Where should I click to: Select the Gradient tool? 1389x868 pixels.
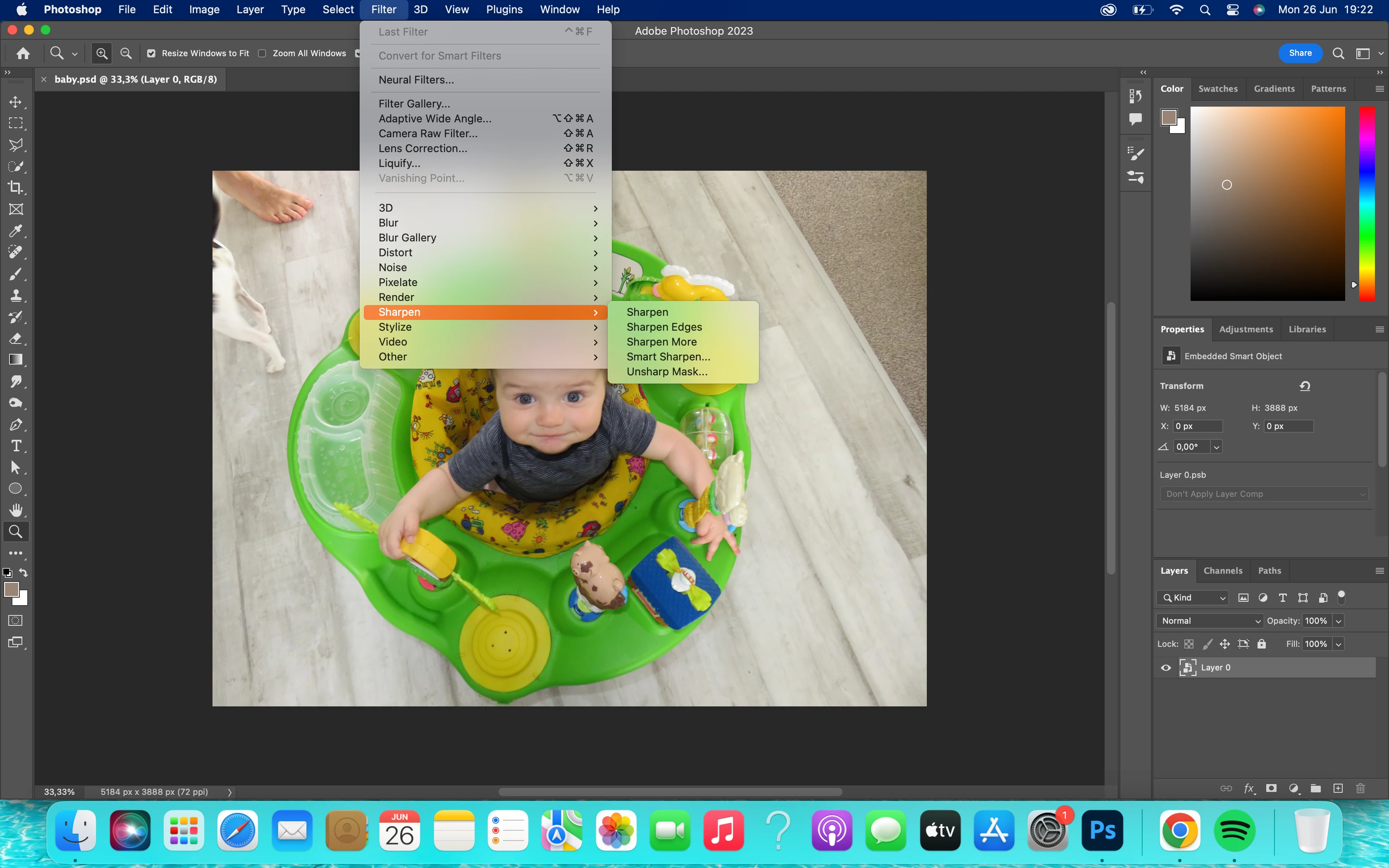click(15, 360)
